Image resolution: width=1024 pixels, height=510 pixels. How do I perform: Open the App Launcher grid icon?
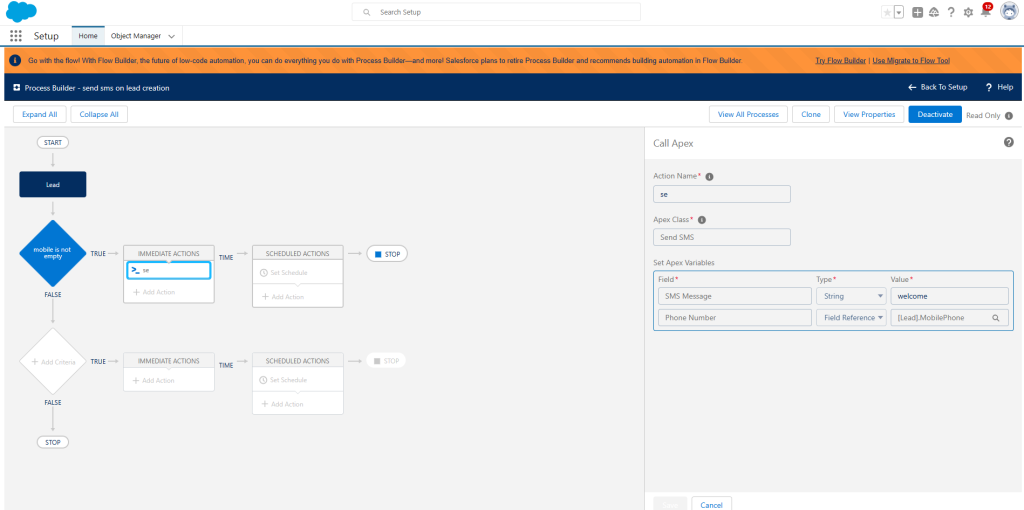tap(16, 36)
